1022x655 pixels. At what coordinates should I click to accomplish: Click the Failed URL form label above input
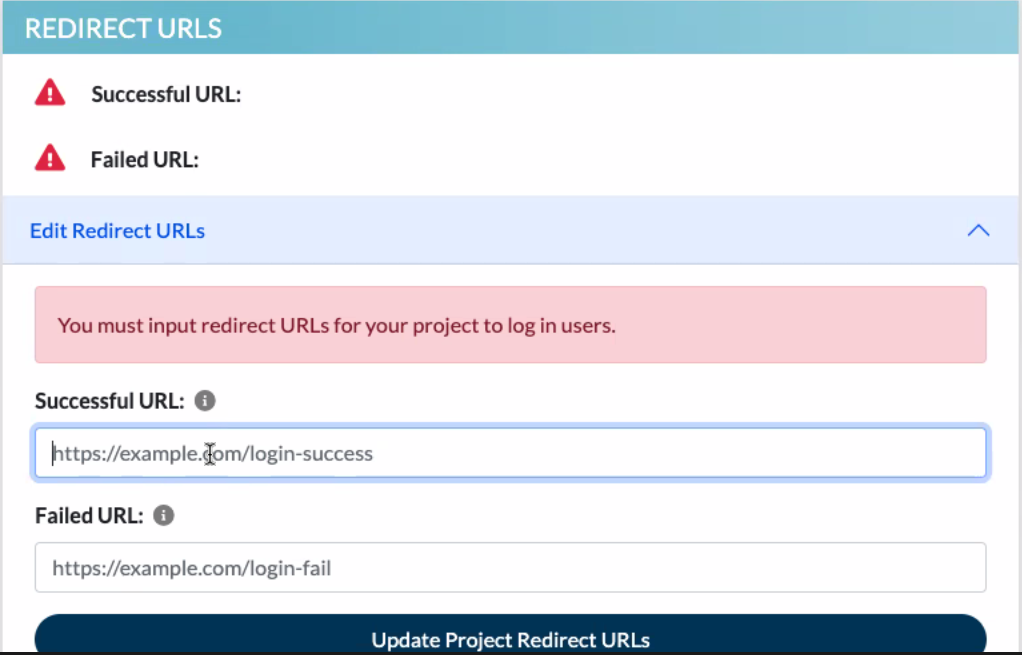(x=89, y=516)
